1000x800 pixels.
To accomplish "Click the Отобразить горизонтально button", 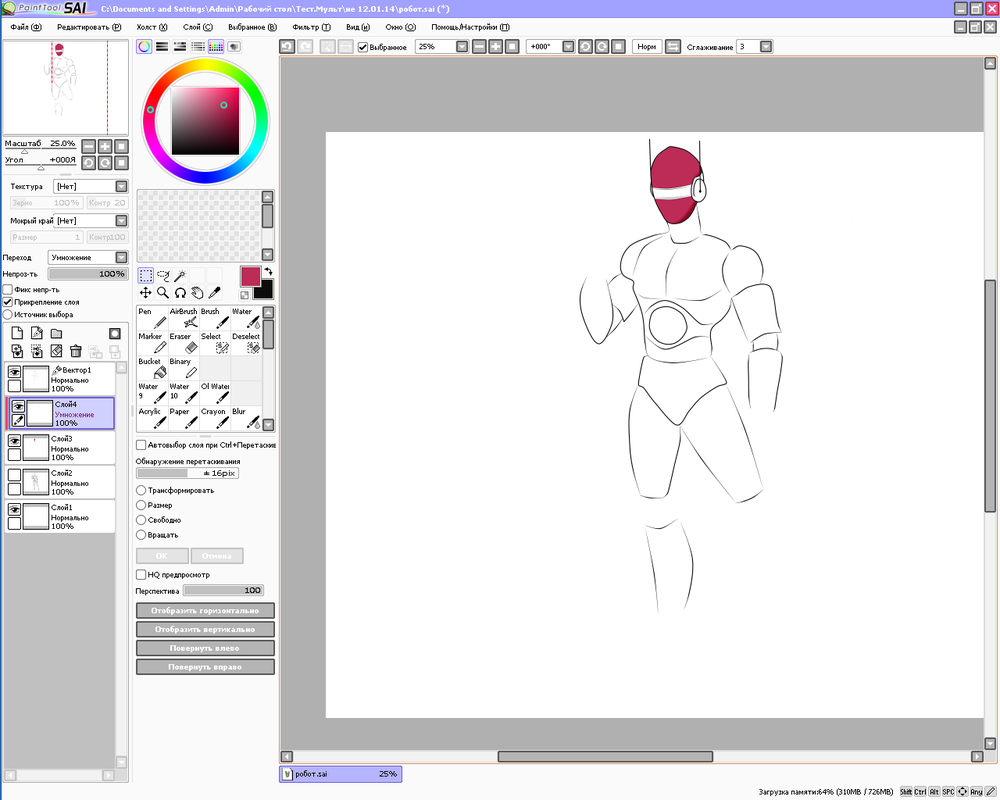I will coord(205,610).
